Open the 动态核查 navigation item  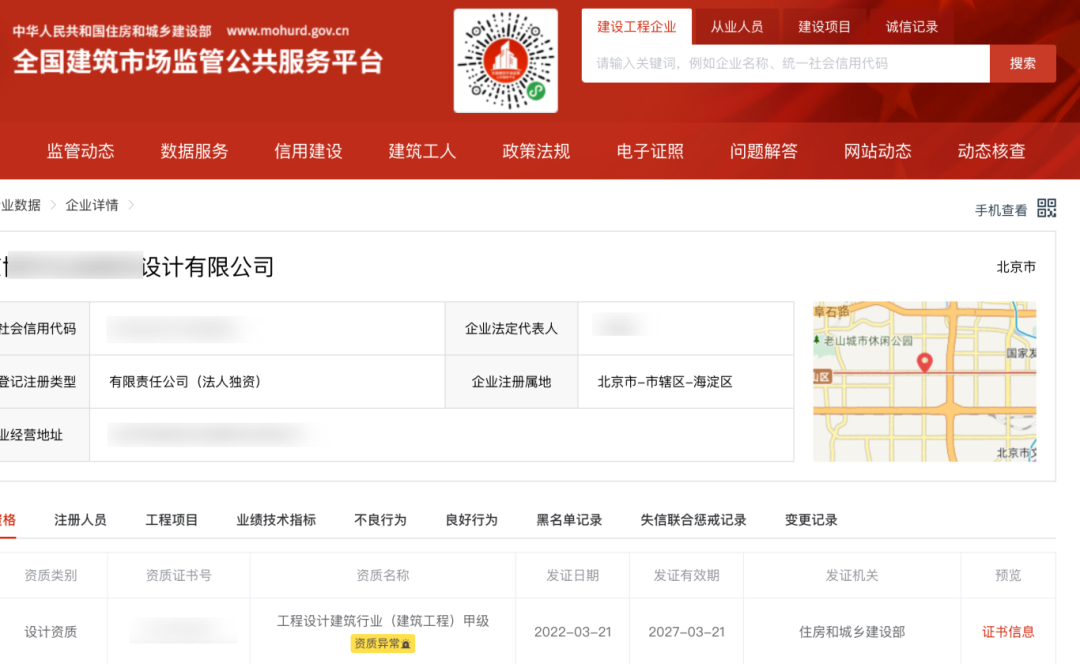990,151
